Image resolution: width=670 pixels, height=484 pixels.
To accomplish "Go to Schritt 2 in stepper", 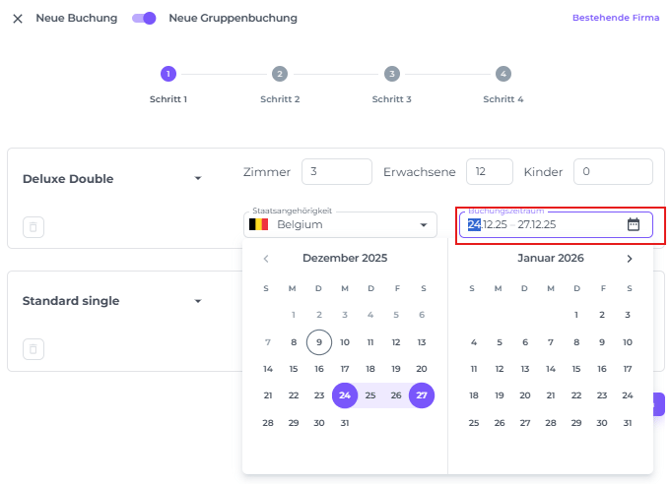I will pyautogui.click(x=279, y=74).
